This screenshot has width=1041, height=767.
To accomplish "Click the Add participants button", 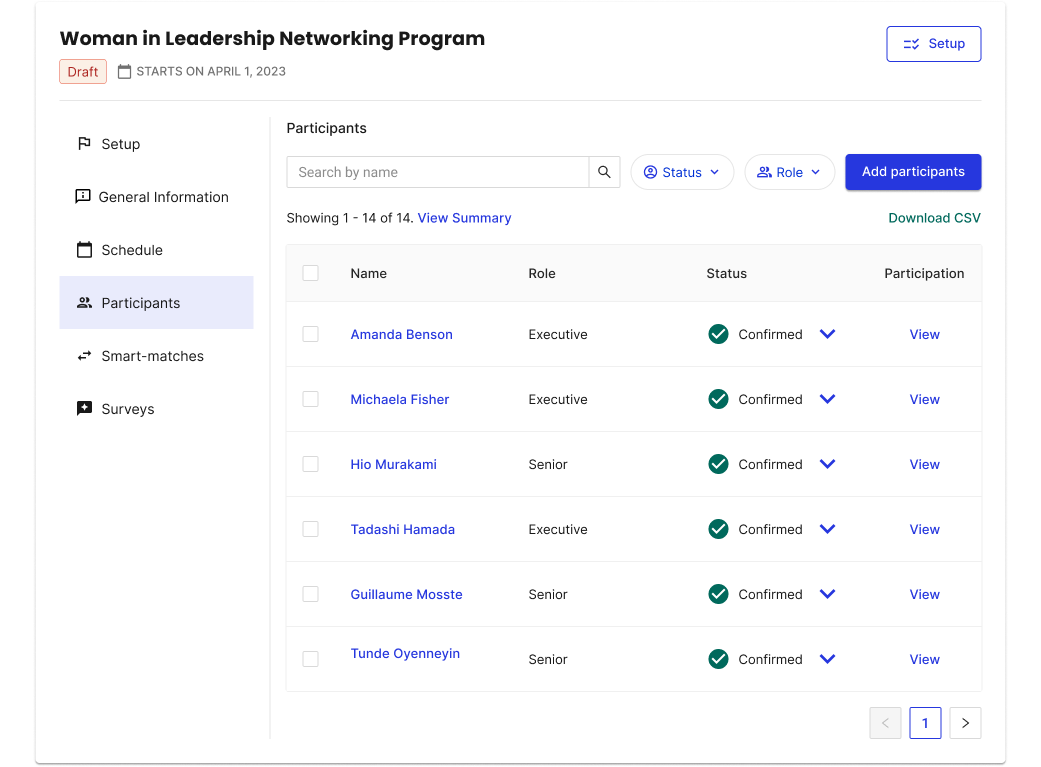I will point(913,172).
